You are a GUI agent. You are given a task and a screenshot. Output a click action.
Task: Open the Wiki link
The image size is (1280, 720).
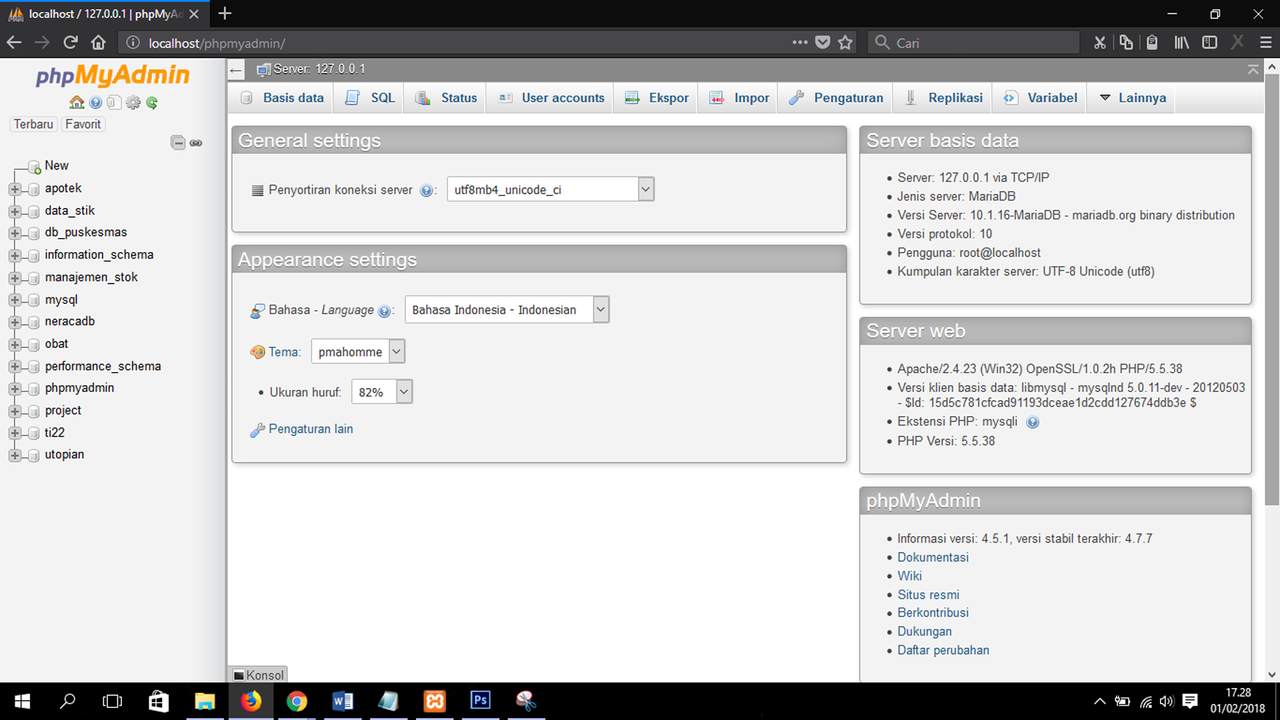[910, 576]
